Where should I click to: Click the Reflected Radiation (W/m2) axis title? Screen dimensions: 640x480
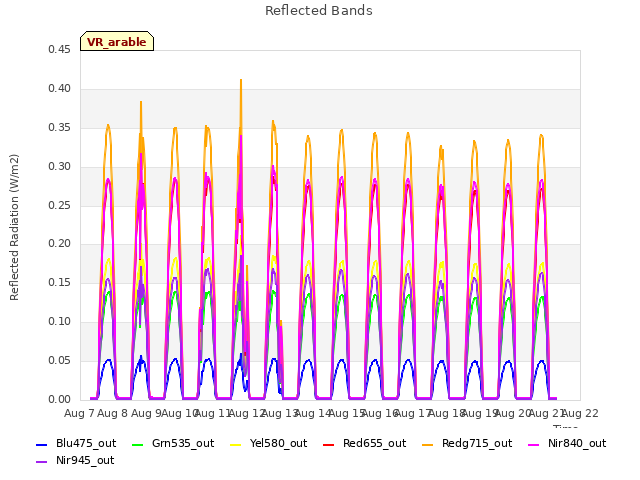[14, 227]
